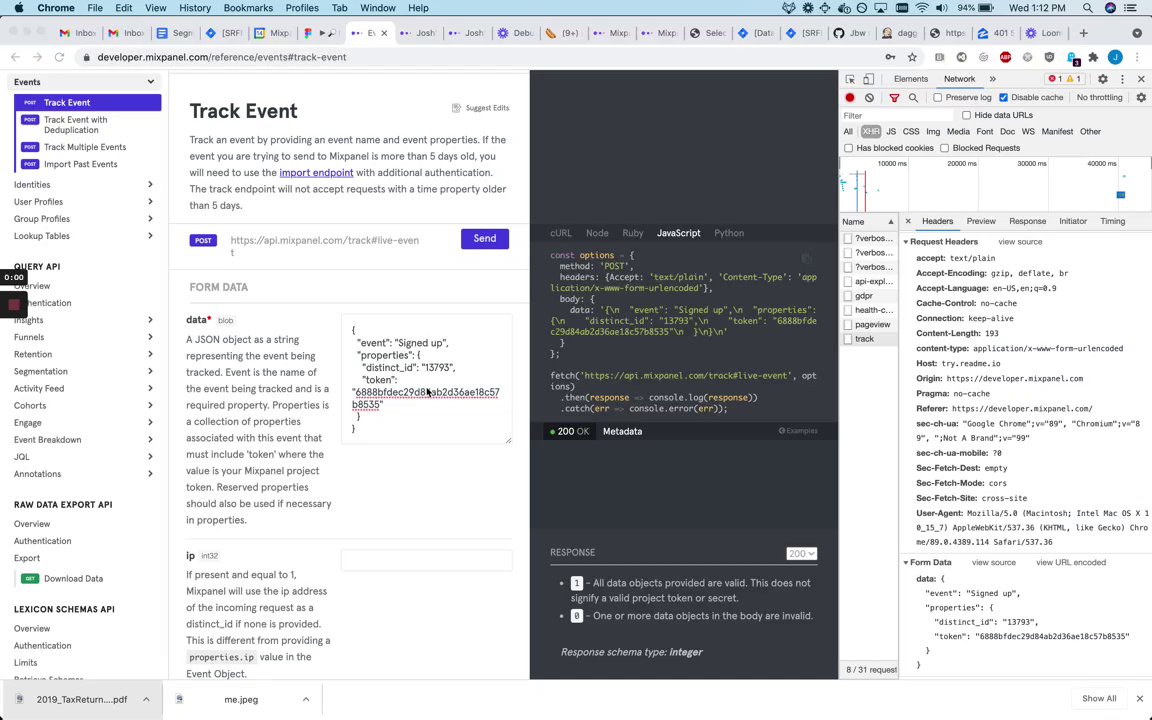This screenshot has height=720, width=1152.
Task: Open the DevTools three-dot customize menu
Action: tap(1122, 79)
